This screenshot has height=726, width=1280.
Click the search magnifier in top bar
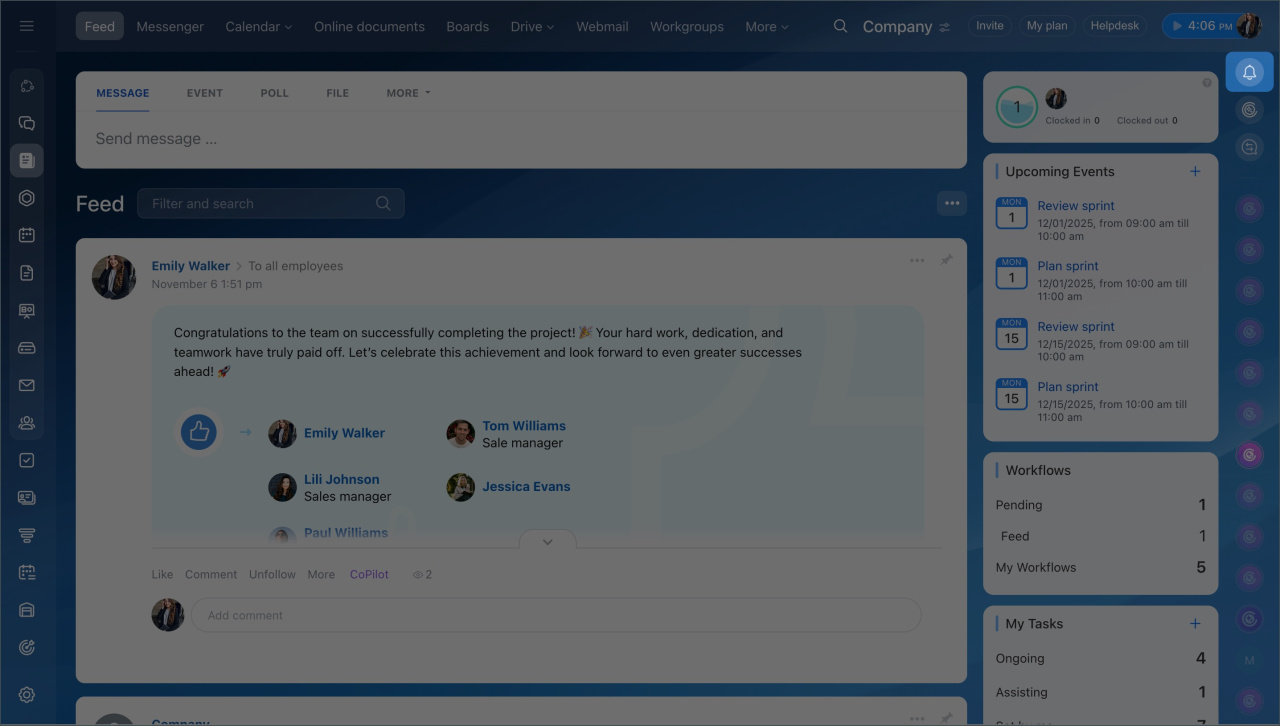[840, 26]
